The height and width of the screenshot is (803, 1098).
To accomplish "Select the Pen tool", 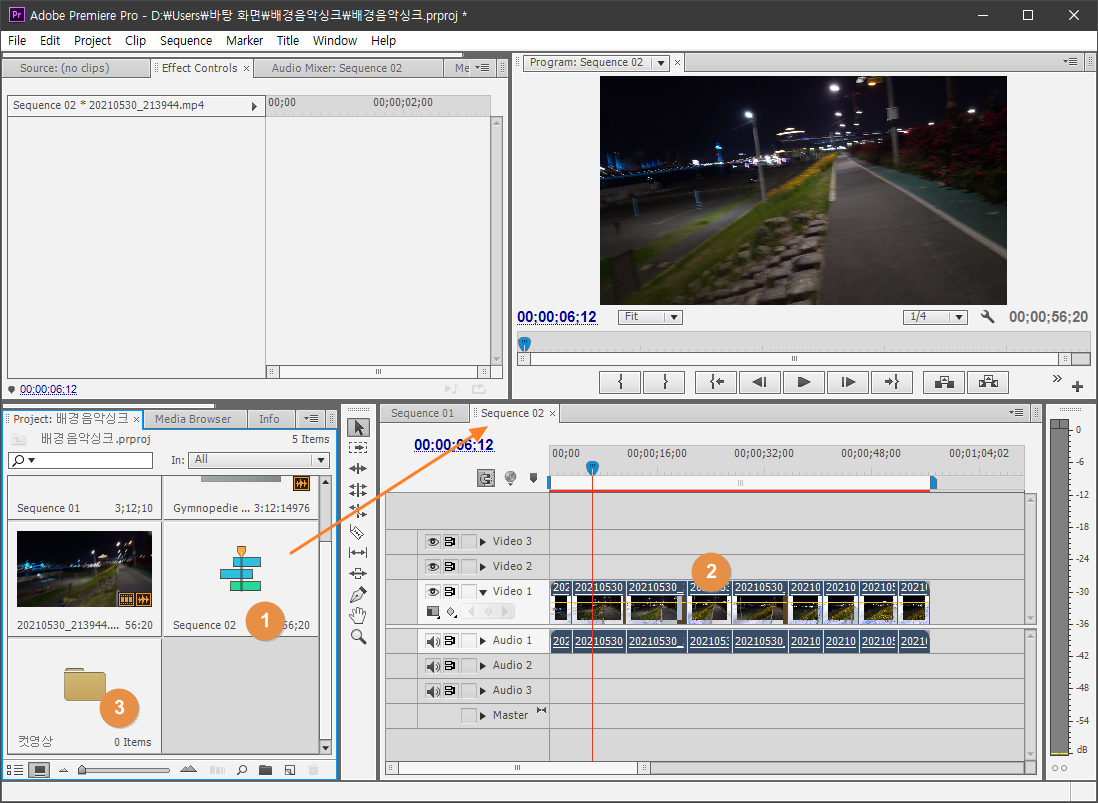I will tap(357, 594).
